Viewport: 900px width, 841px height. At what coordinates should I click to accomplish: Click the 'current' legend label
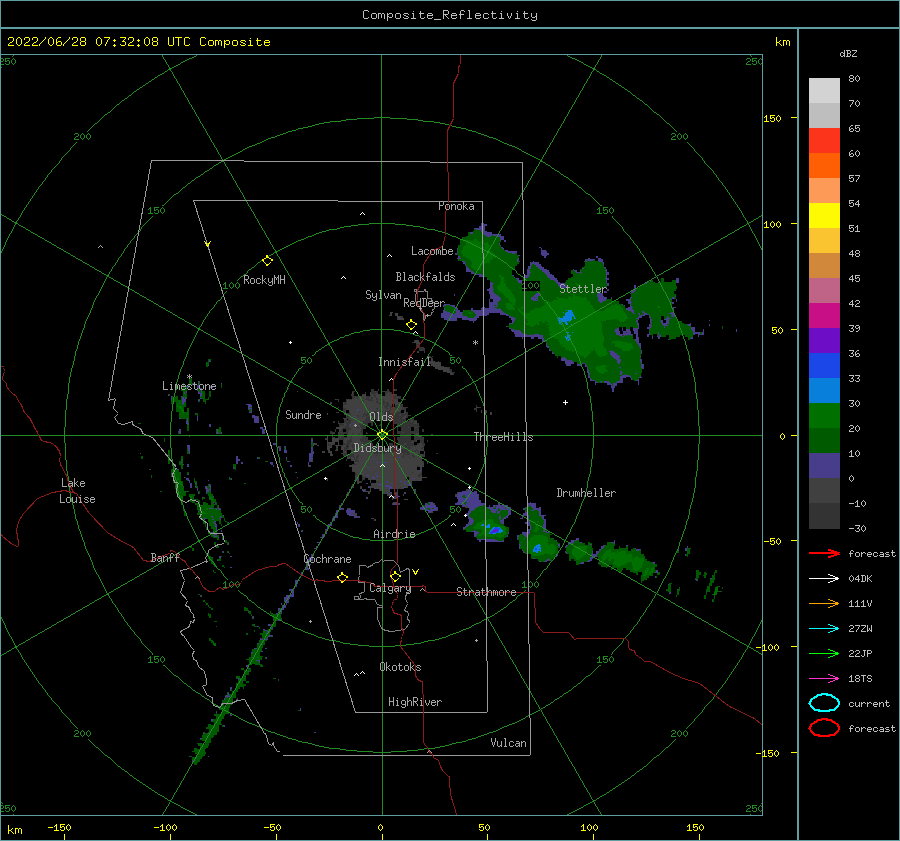click(869, 704)
